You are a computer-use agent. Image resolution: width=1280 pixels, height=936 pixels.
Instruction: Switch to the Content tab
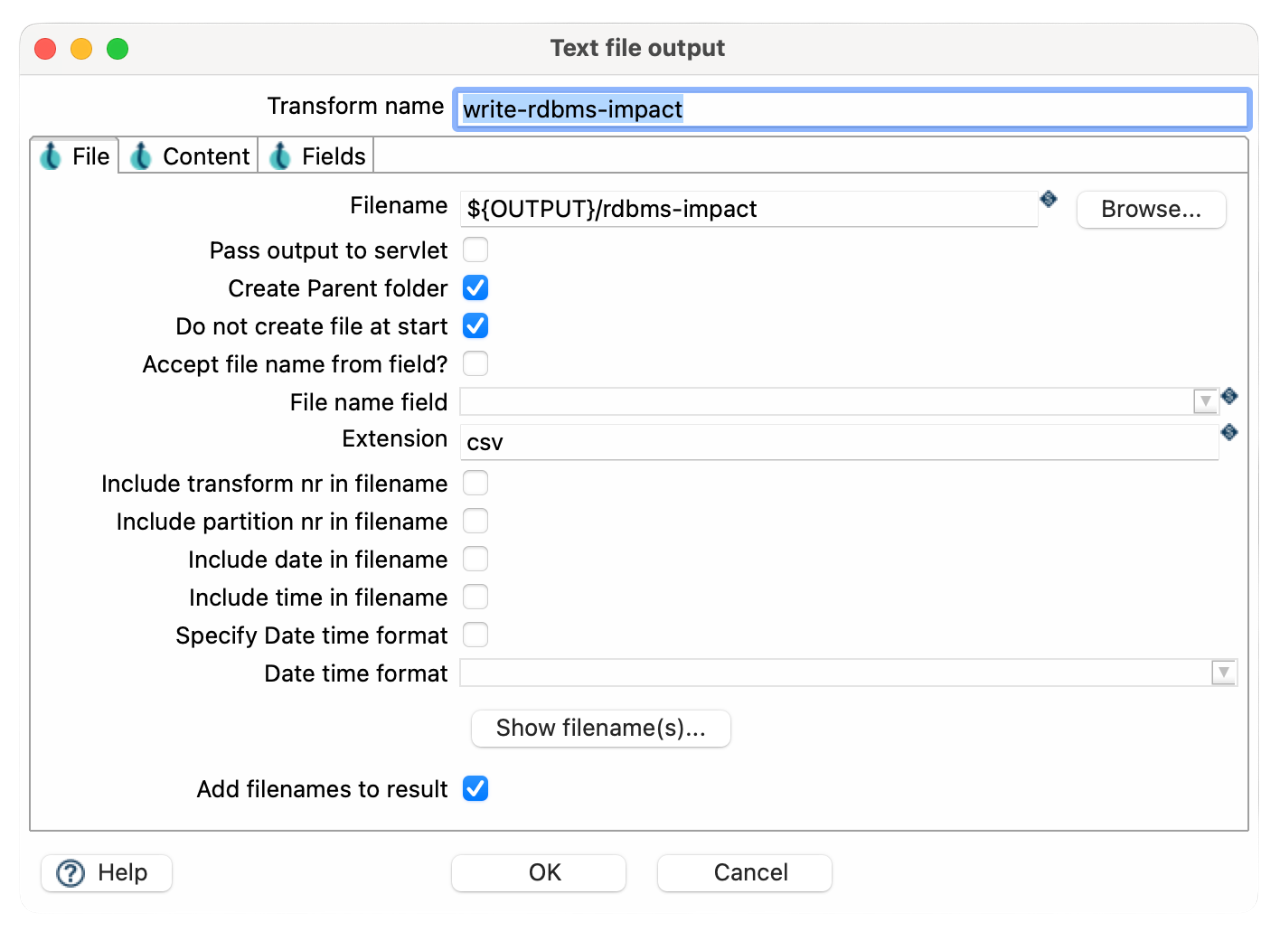190,156
